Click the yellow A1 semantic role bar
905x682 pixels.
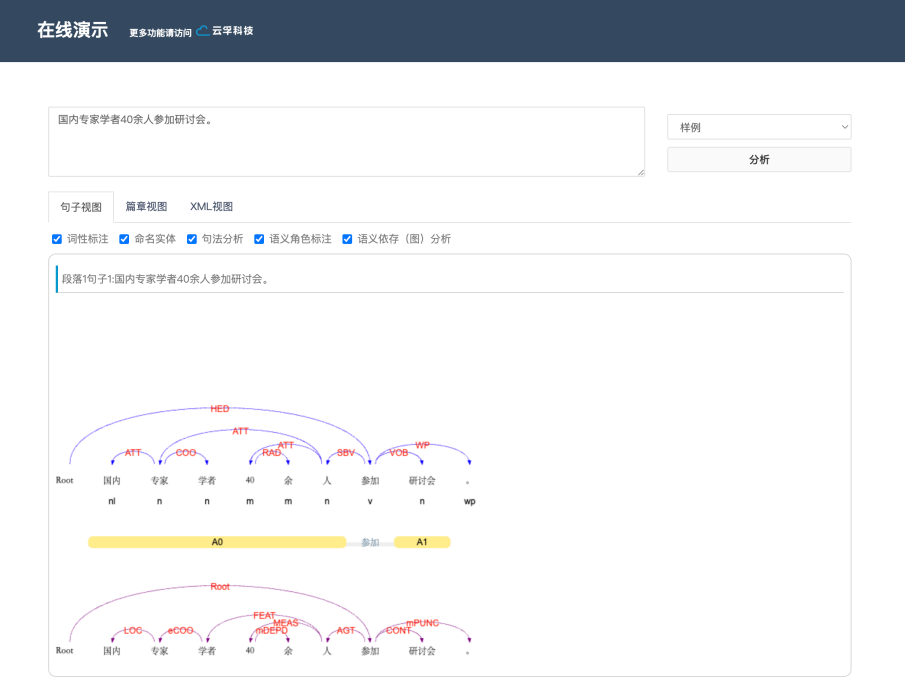point(422,542)
